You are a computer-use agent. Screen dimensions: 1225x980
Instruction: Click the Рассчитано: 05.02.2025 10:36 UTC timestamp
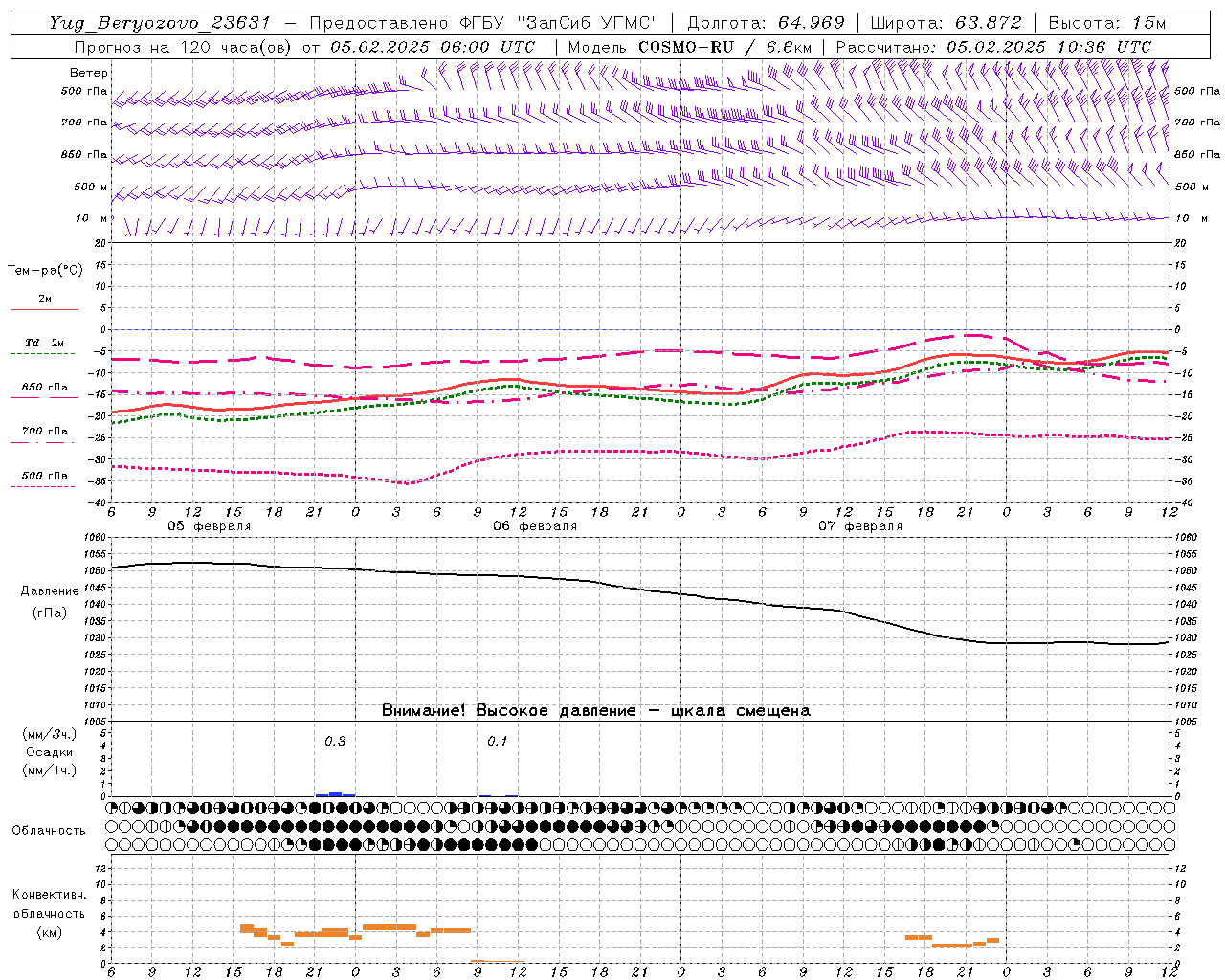point(994,46)
